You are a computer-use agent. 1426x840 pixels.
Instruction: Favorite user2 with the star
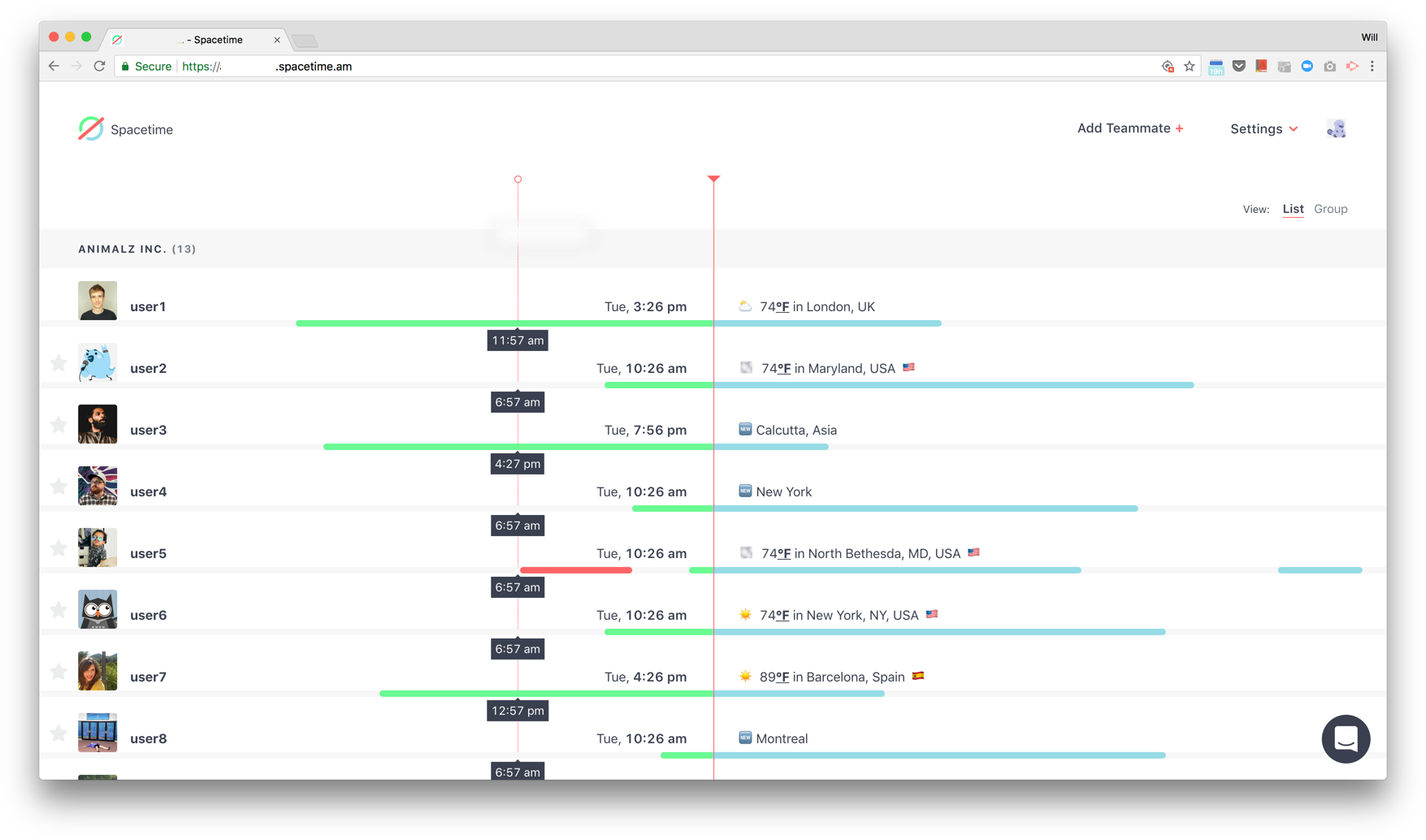coord(59,363)
